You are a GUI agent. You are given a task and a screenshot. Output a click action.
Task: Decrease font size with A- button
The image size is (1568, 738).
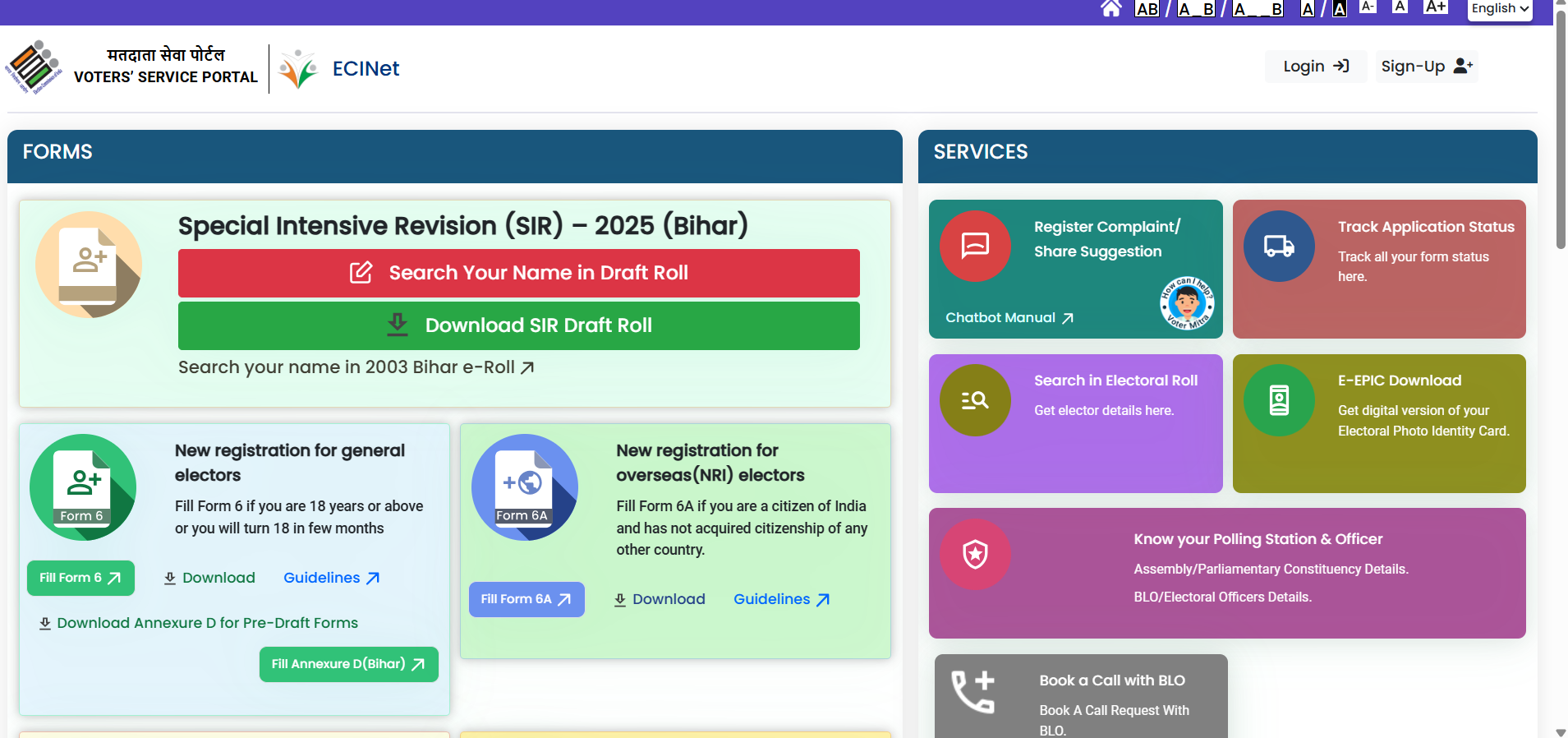coord(1368,7)
